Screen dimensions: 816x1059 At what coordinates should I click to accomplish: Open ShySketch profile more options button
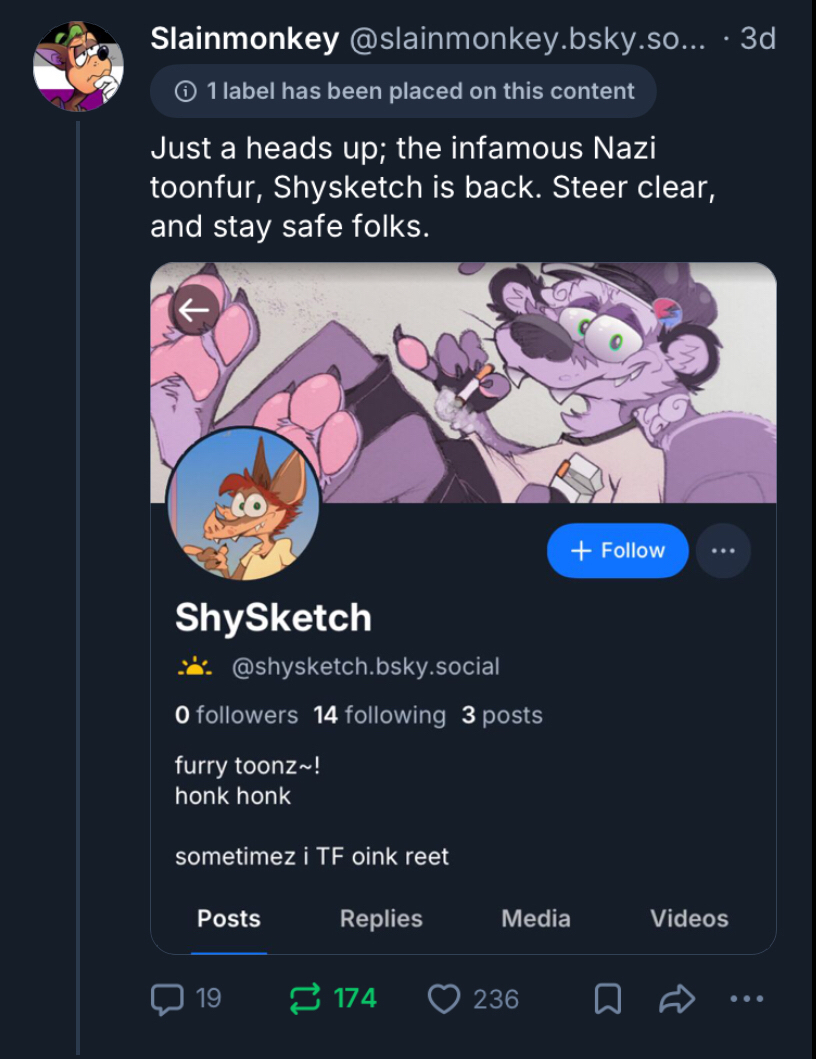tap(723, 551)
